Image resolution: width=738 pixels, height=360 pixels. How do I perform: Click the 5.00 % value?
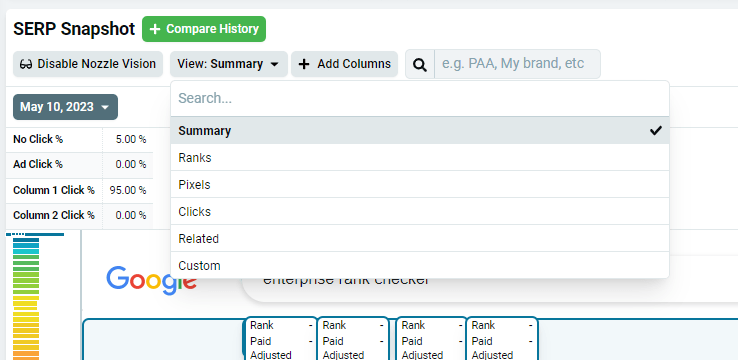coord(131,140)
